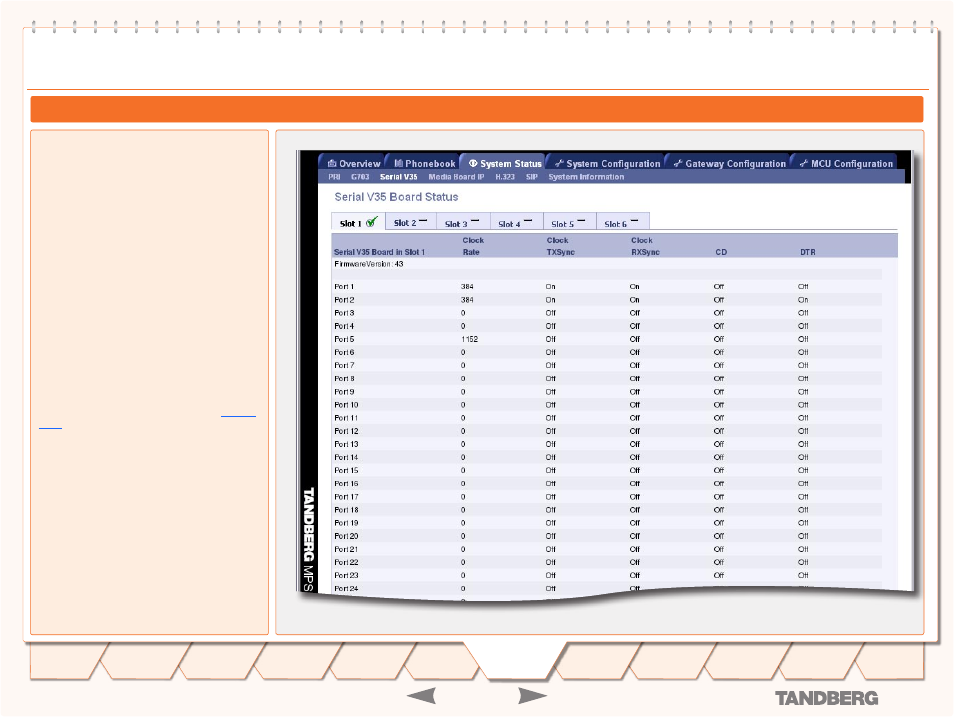The width and height of the screenshot is (954, 717).
Task: Select the Port 16 row label
Action: coord(346,484)
